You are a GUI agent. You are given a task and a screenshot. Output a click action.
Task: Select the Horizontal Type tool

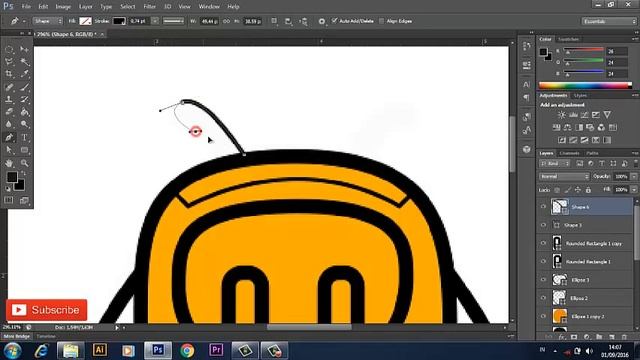[x=24, y=138]
